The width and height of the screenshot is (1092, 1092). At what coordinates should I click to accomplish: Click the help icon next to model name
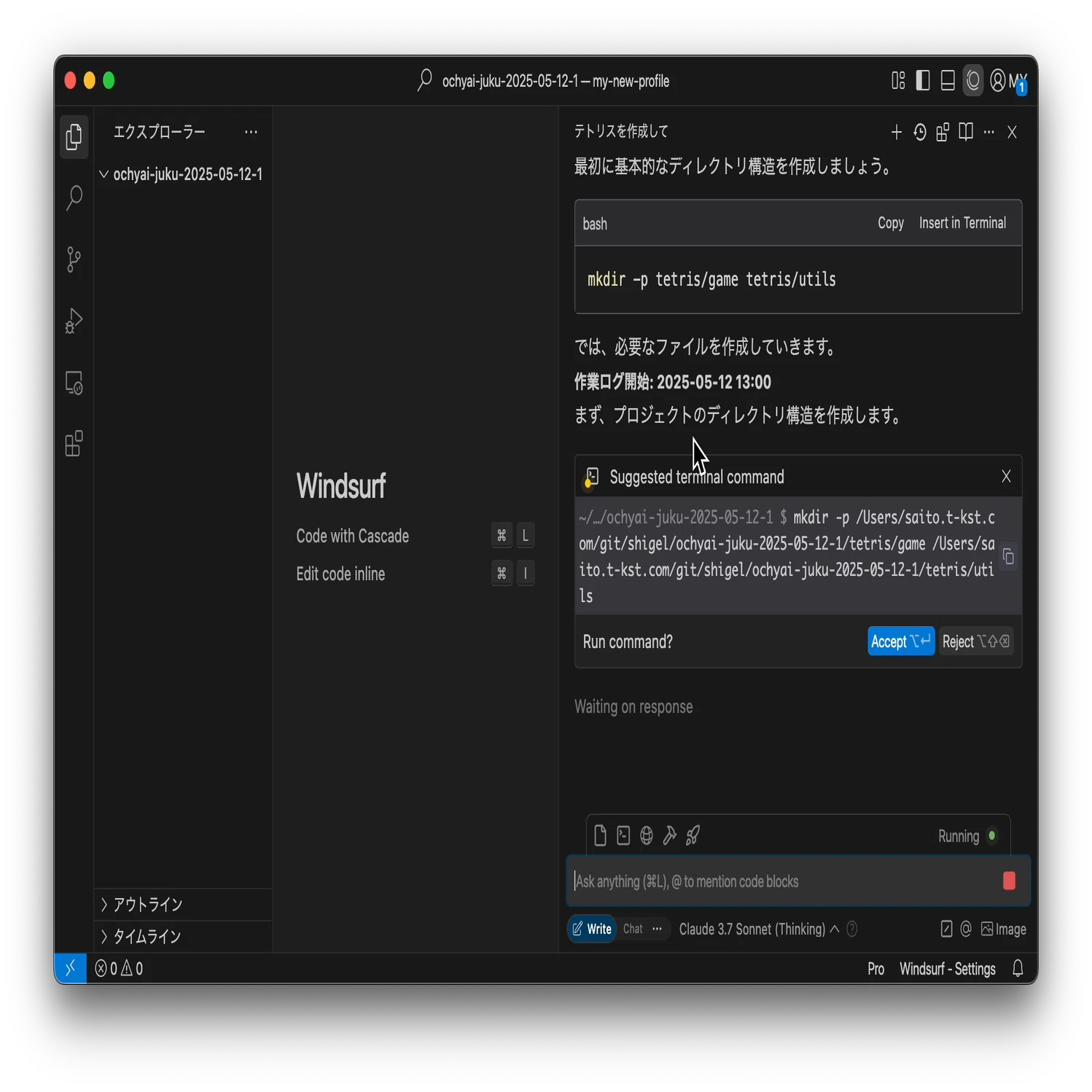pos(851,929)
